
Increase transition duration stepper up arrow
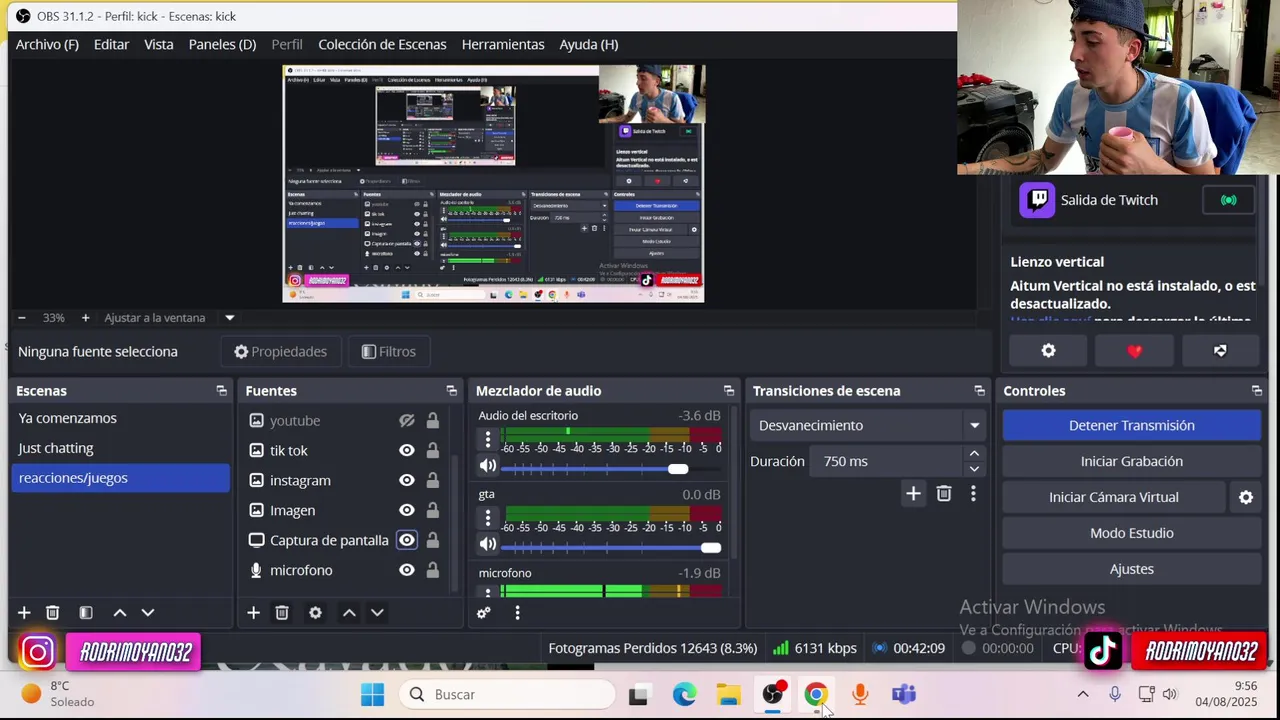(974, 454)
